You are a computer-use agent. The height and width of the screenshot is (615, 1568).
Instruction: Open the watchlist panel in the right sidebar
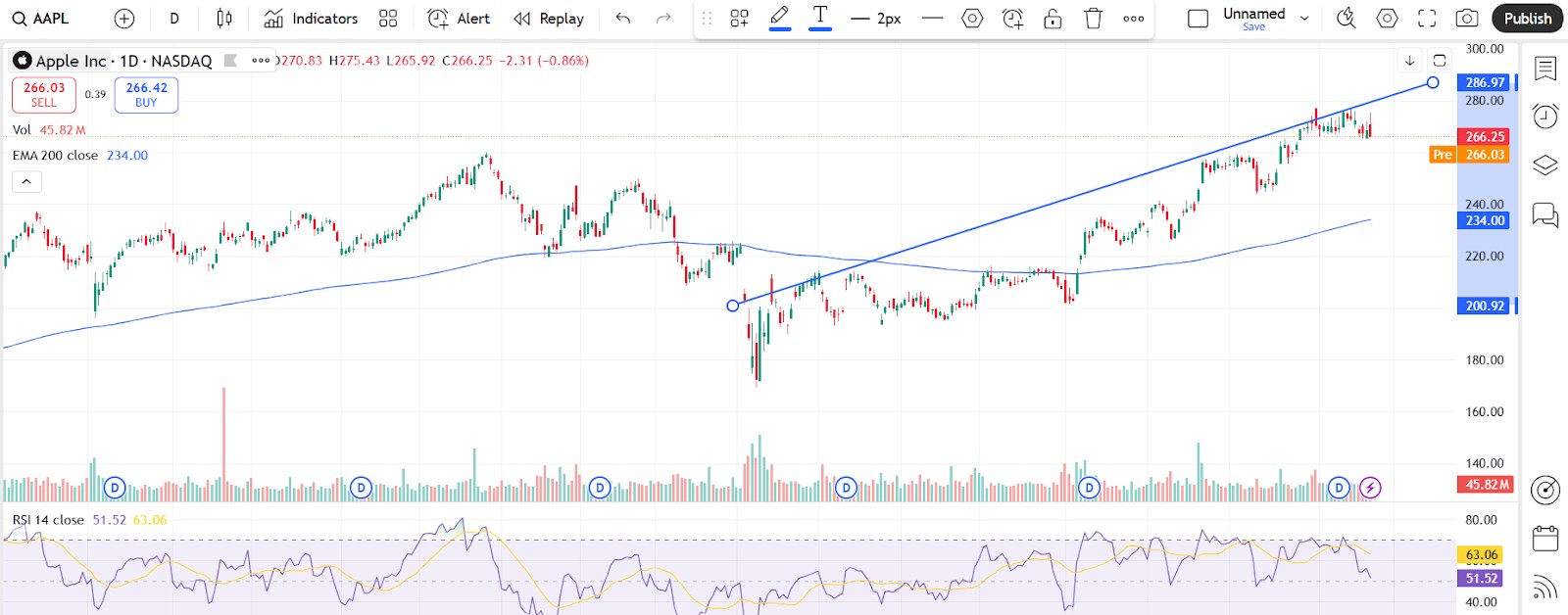coord(1545,70)
